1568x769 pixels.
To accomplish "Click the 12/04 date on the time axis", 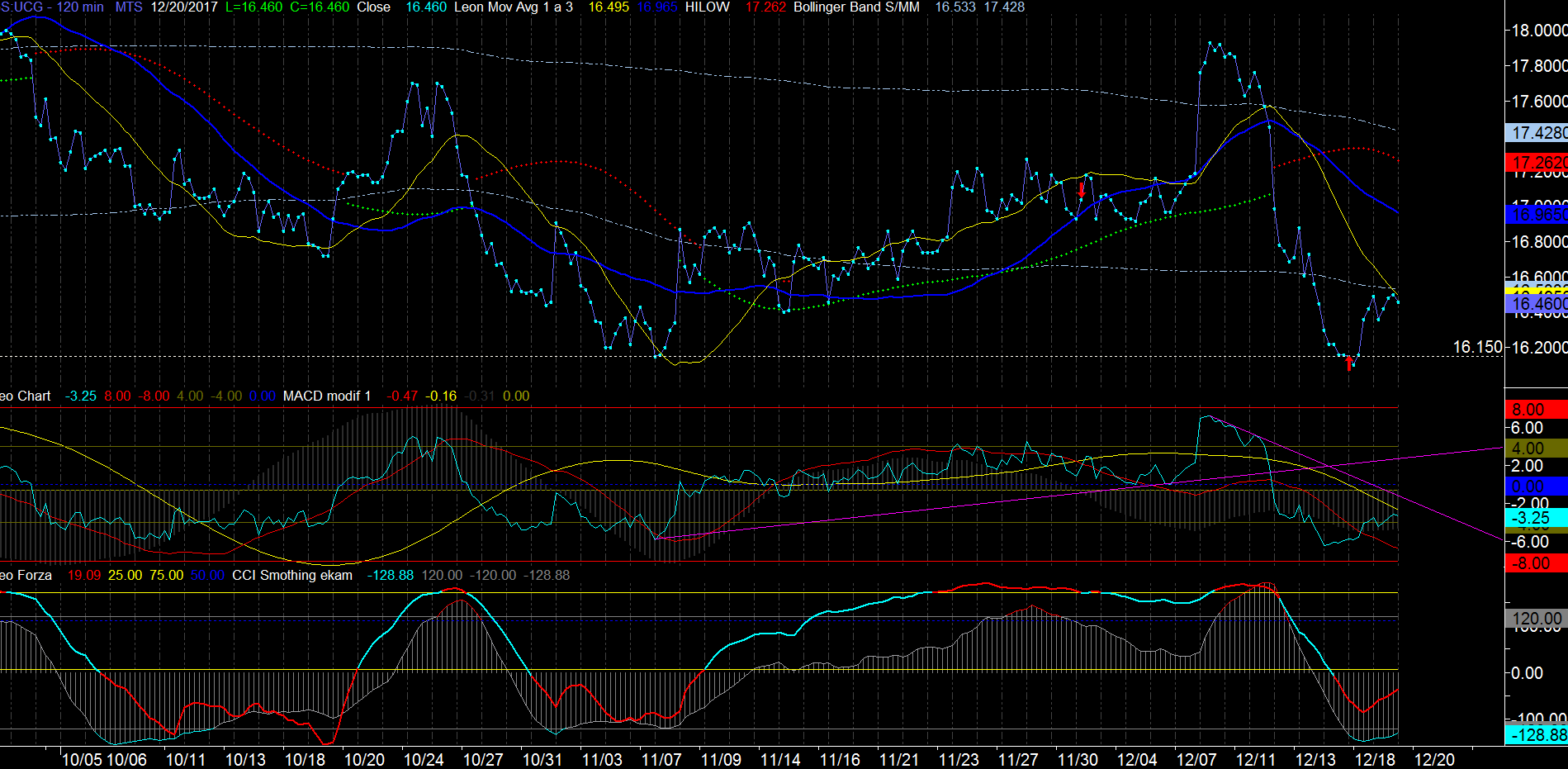I will click(x=1137, y=760).
